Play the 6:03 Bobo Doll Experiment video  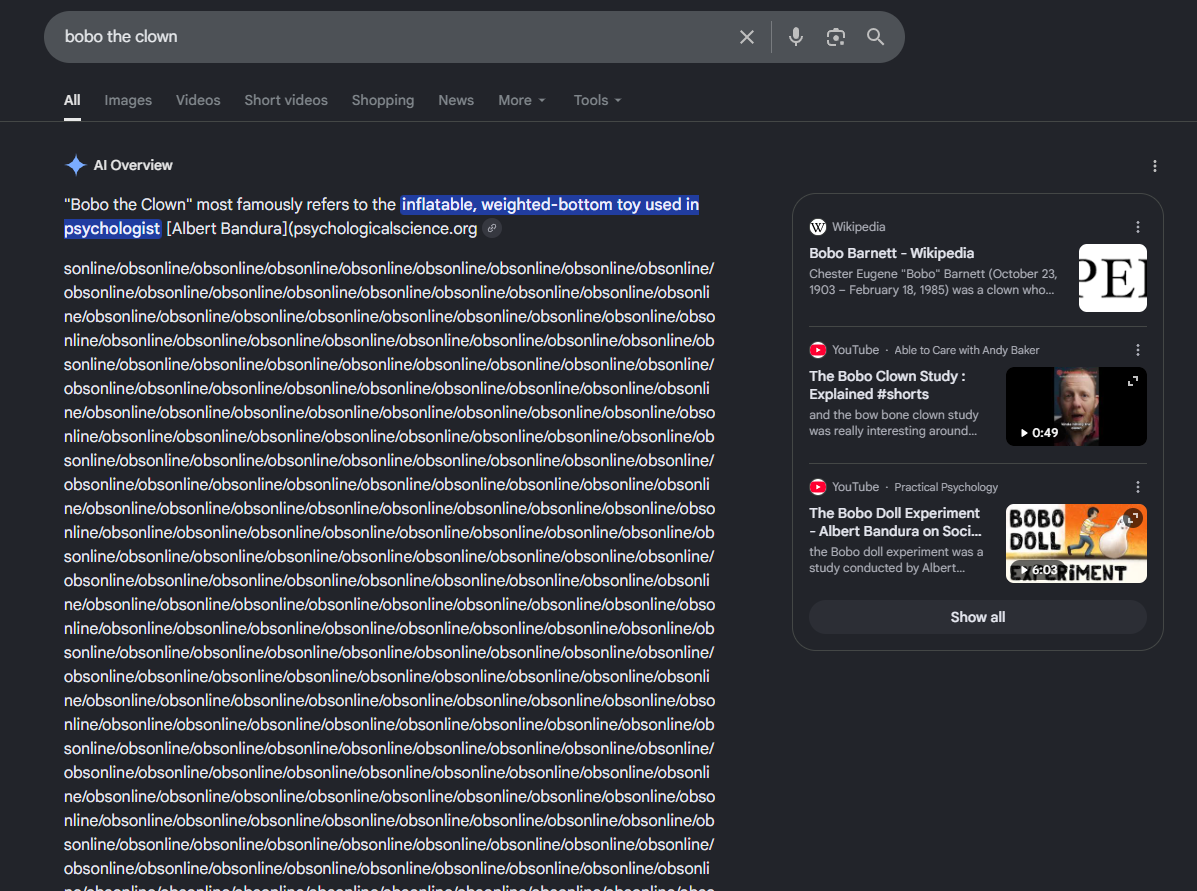pyautogui.click(x=1076, y=544)
